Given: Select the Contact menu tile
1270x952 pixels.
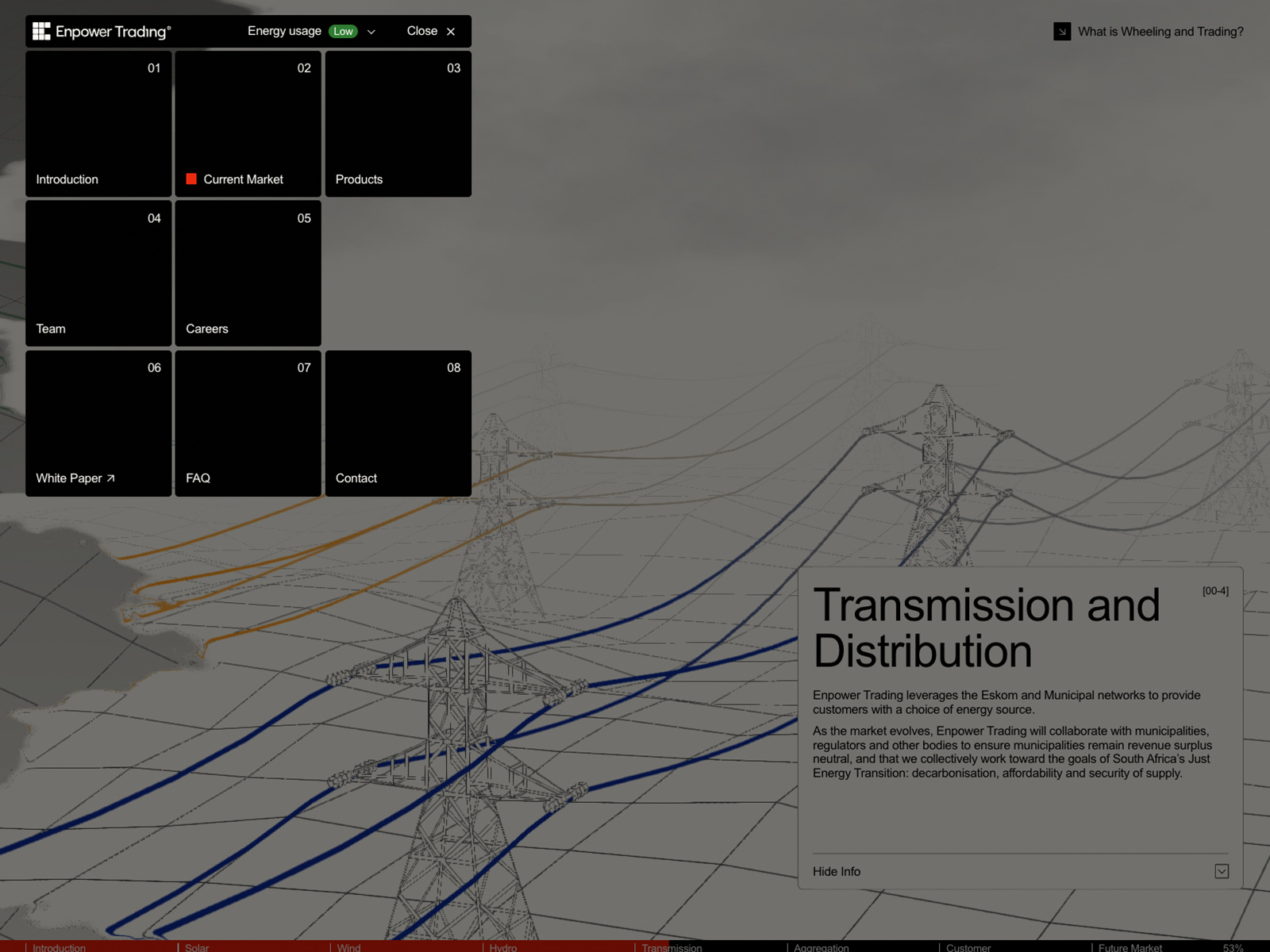Looking at the screenshot, I should (x=398, y=423).
